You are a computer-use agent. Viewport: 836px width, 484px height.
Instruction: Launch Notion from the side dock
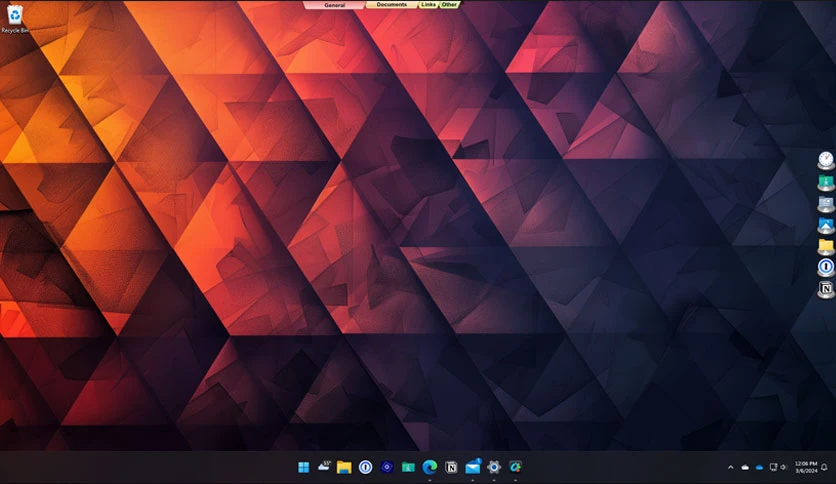point(825,289)
